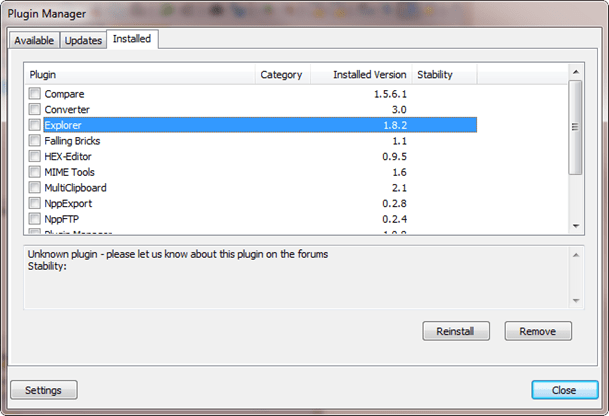The height and width of the screenshot is (416, 609).
Task: Select the NppFTP plugin row
Action: [253, 219]
